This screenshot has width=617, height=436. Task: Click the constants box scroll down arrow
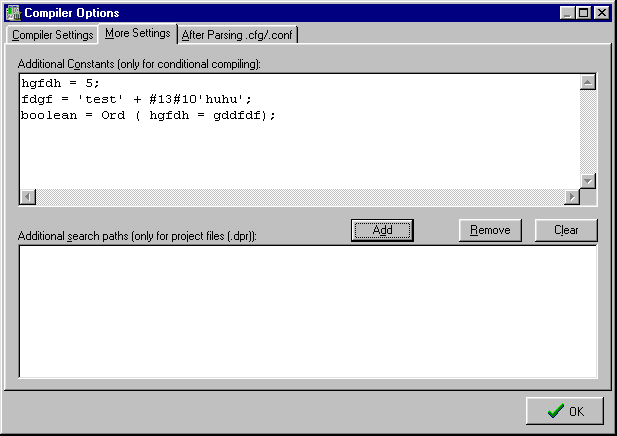pyautogui.click(x=588, y=180)
